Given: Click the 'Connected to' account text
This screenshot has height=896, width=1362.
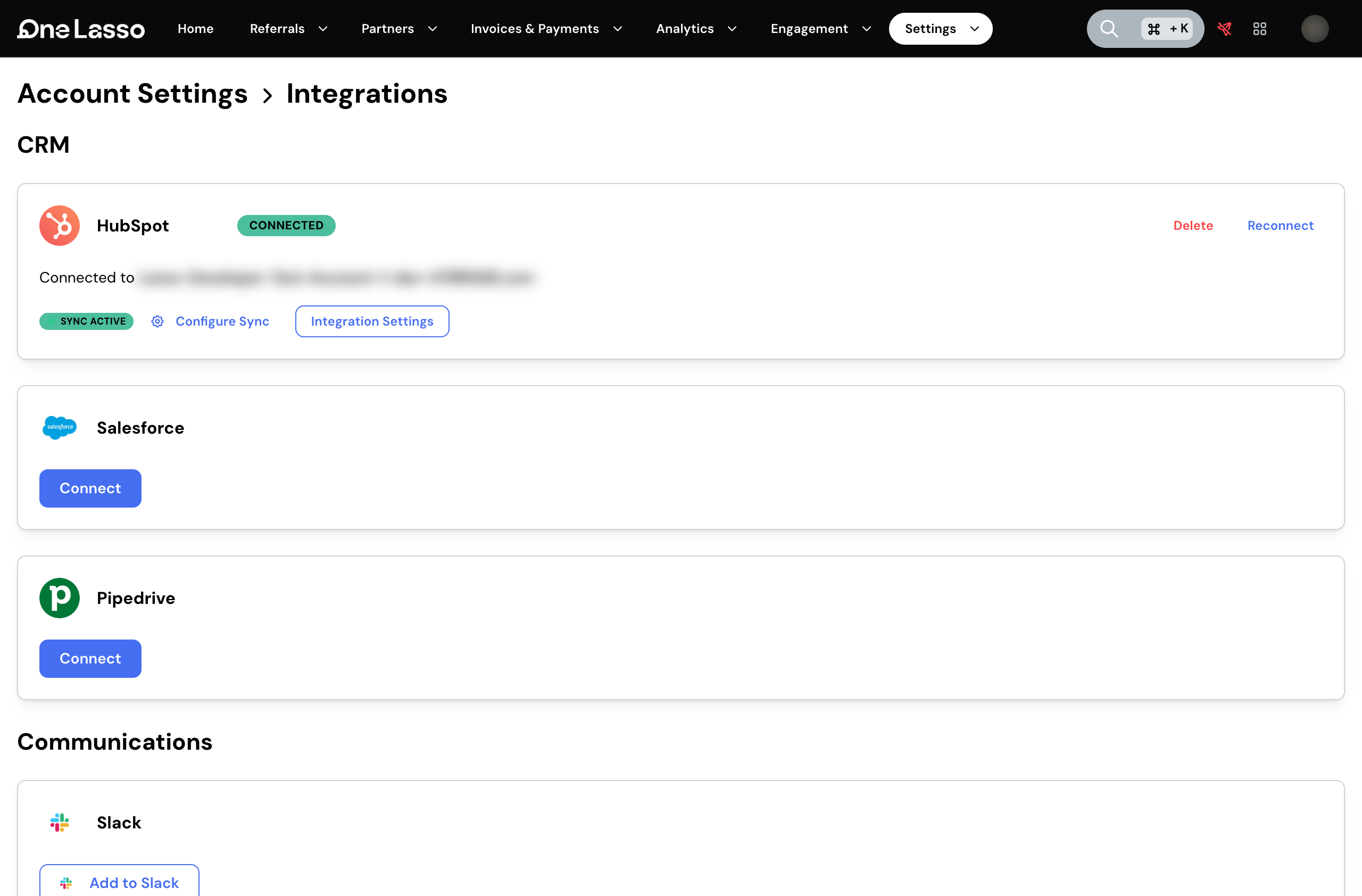Looking at the screenshot, I should 286,278.
